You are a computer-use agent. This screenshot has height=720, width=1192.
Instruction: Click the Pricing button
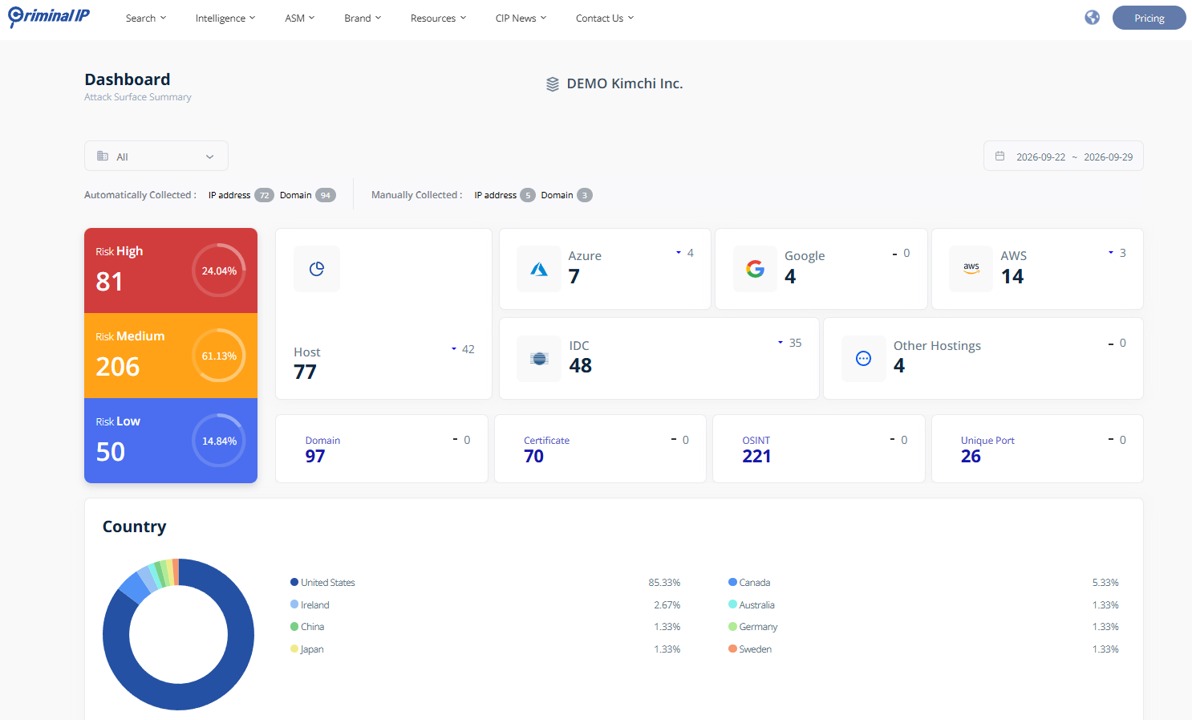point(1149,17)
